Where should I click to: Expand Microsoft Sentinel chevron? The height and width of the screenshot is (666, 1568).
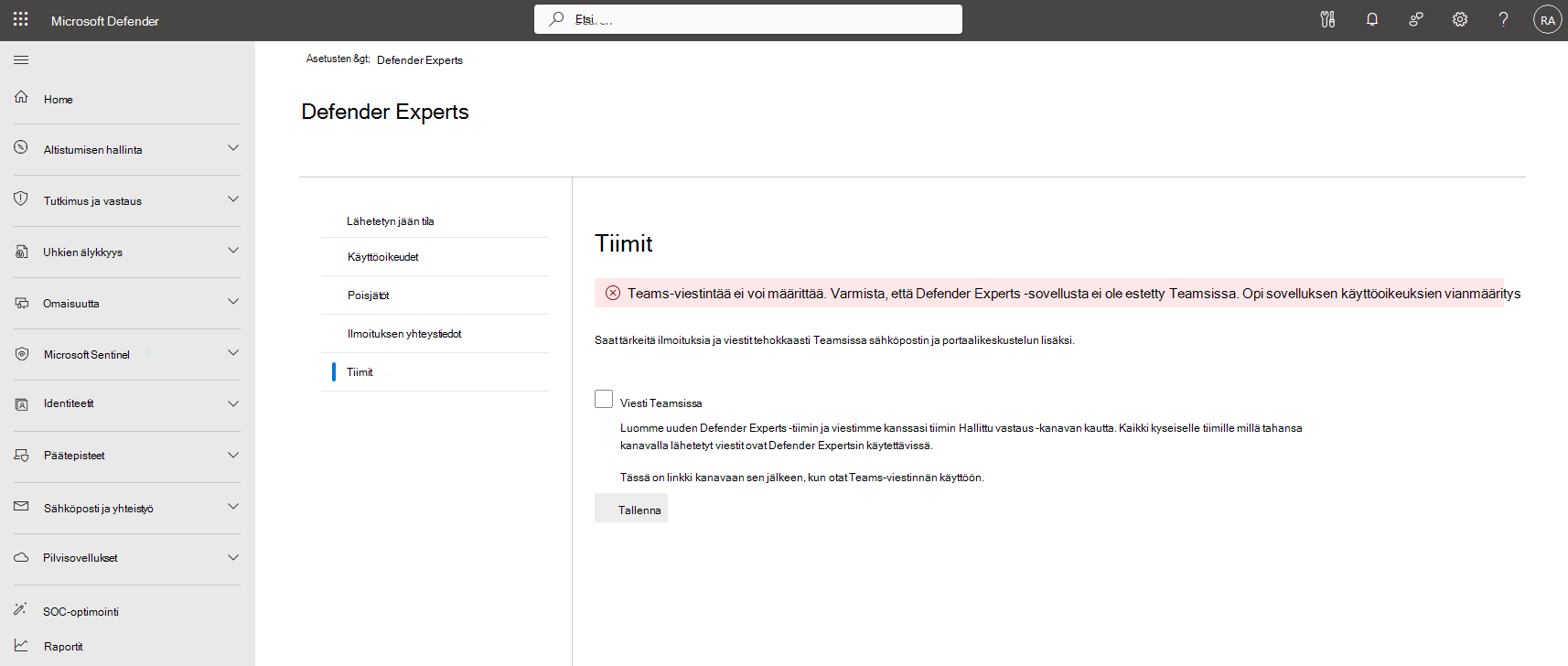(233, 352)
